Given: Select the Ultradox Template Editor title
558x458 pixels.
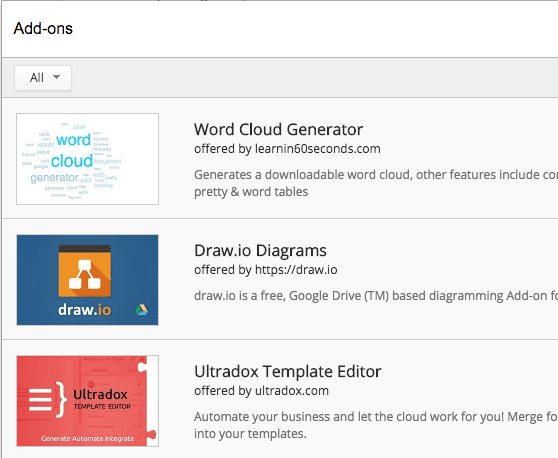Looking at the screenshot, I should click(x=288, y=372).
